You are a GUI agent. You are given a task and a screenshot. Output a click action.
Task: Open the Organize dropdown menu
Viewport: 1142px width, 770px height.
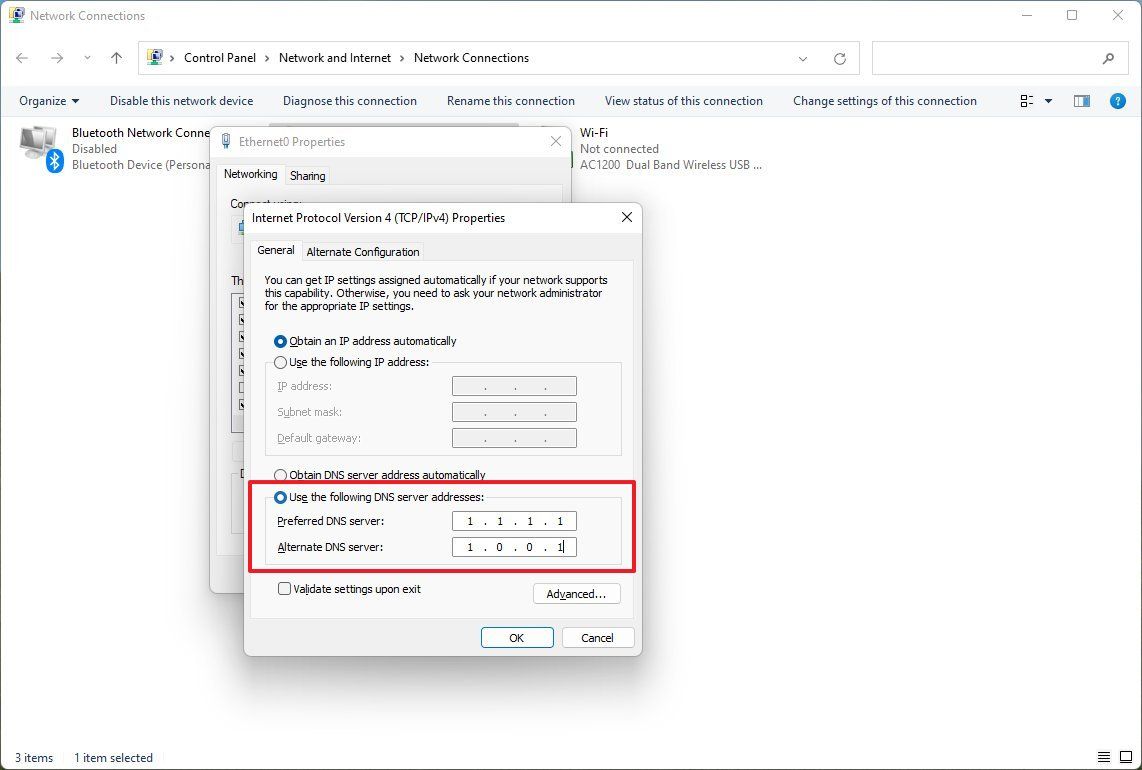coord(48,100)
